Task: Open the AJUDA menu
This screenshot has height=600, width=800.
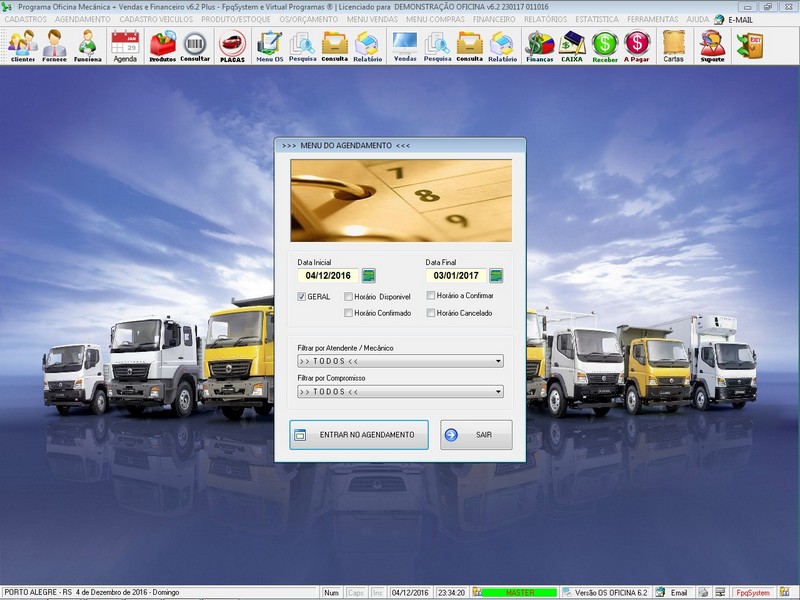Action: tap(697, 19)
